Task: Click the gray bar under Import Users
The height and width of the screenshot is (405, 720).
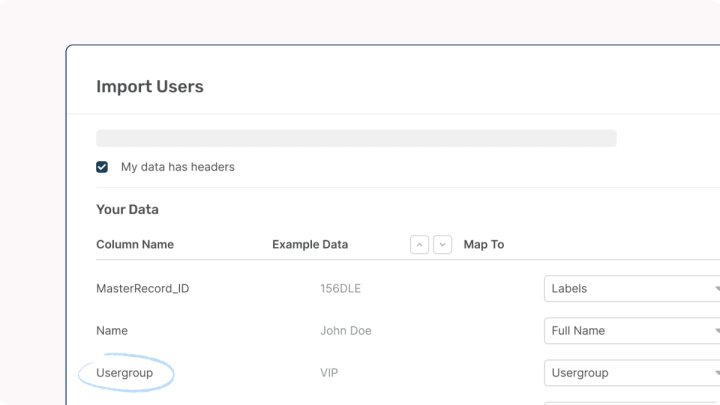Action: (x=356, y=138)
